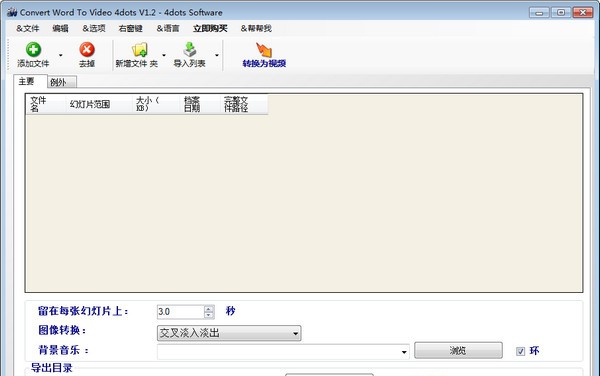This screenshot has height=376, width=600.
Task: Open the &语言 language menu
Action: point(168,28)
